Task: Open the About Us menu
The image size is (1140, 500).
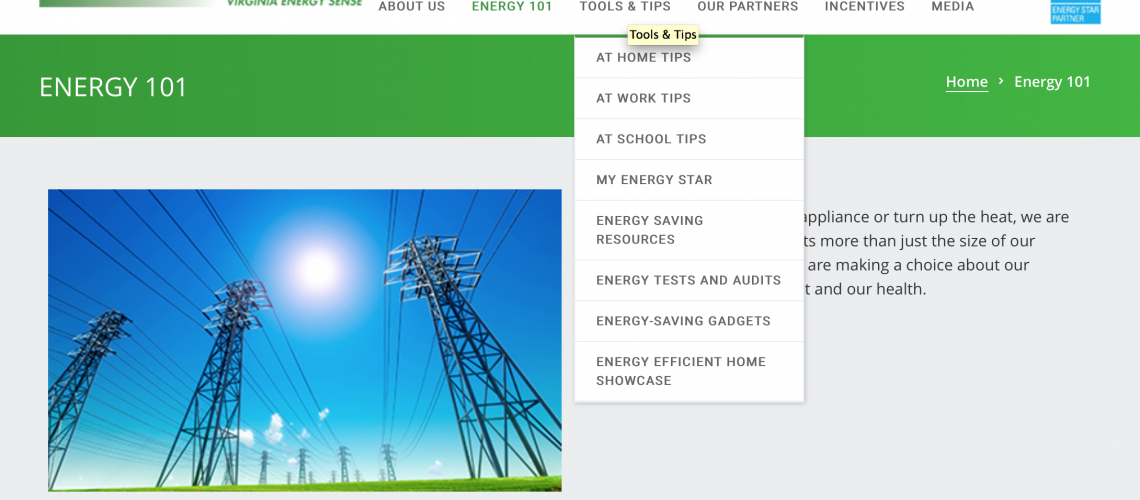Action: (411, 7)
